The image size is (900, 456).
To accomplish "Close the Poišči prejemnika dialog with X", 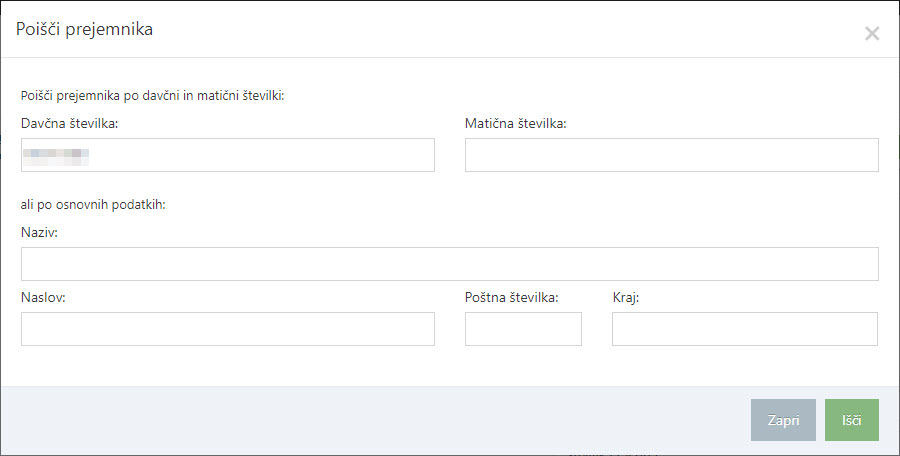I will tap(872, 33).
